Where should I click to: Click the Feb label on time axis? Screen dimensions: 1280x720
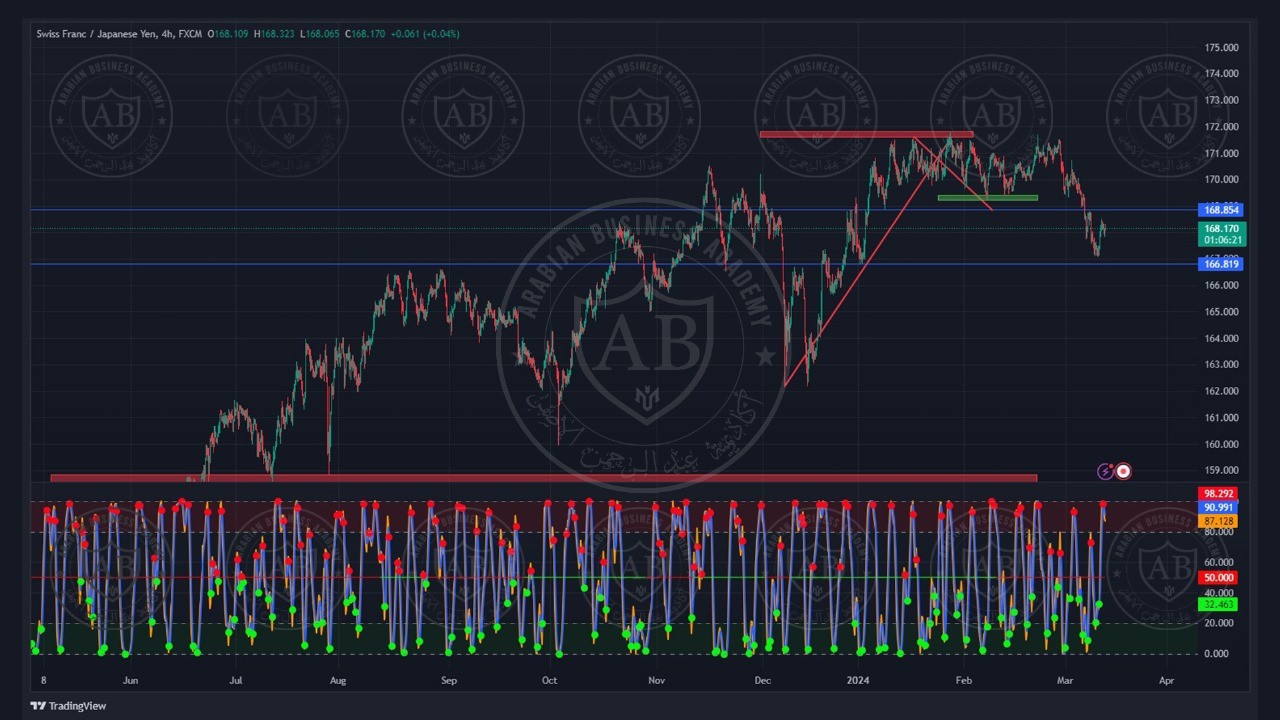[x=963, y=680]
